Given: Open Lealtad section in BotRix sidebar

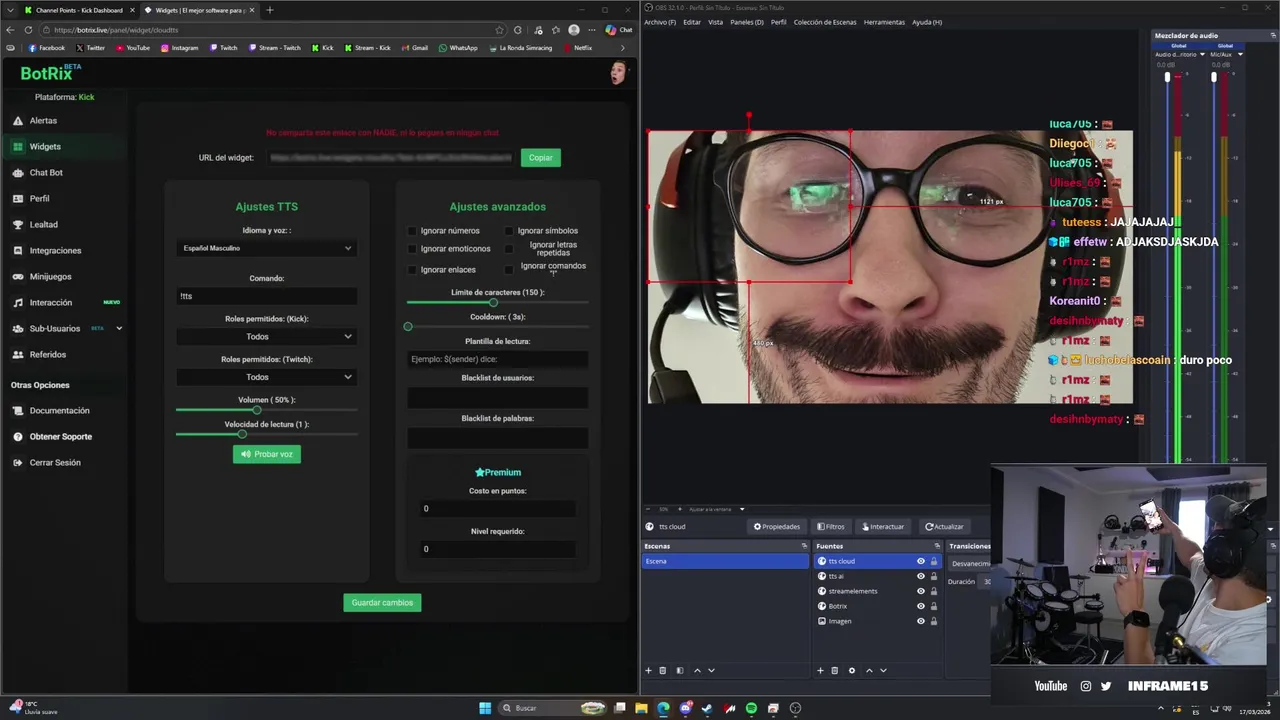Looking at the screenshot, I should [43, 225].
